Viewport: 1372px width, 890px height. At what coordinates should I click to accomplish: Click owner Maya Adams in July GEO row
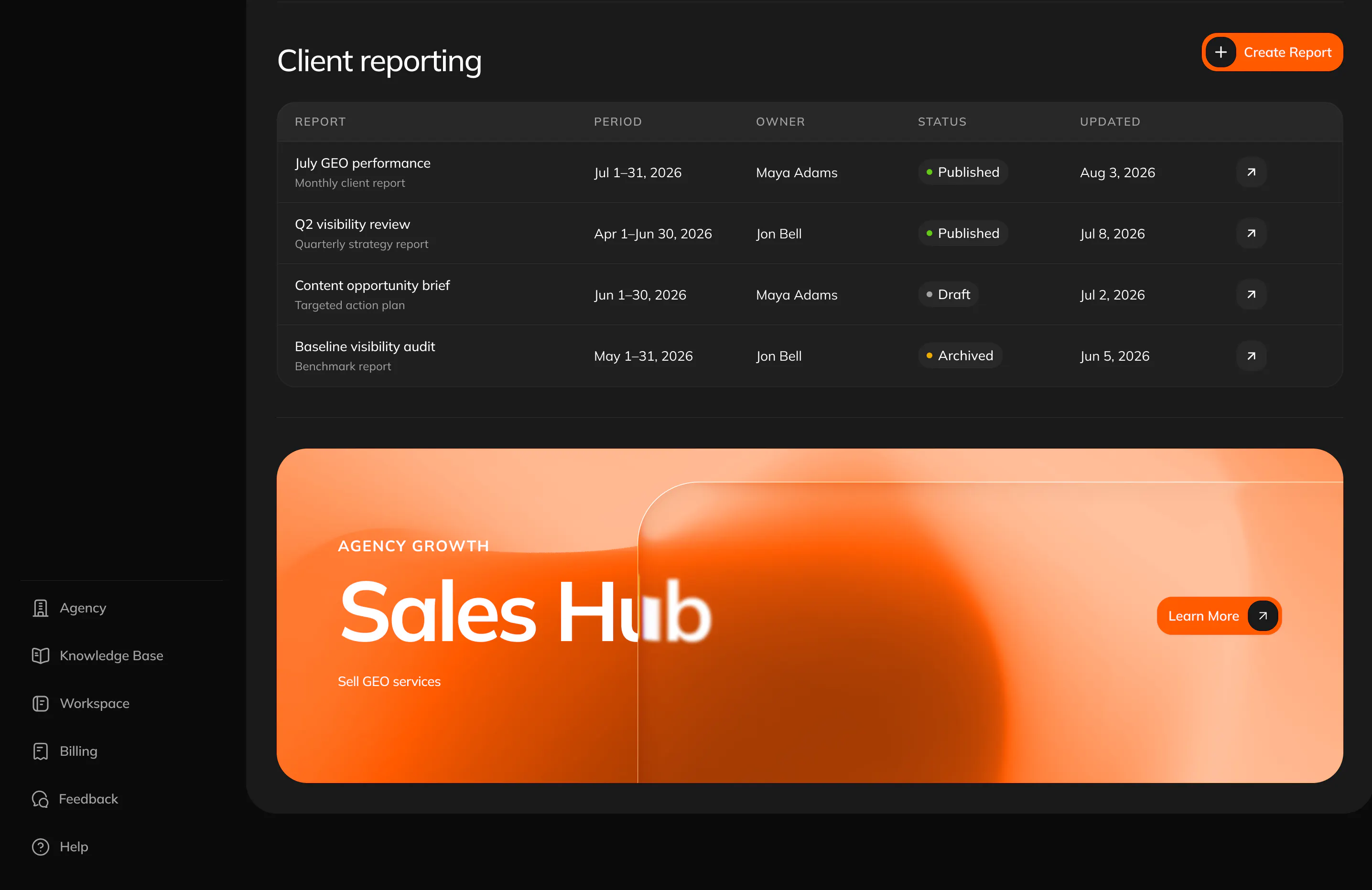click(x=797, y=172)
